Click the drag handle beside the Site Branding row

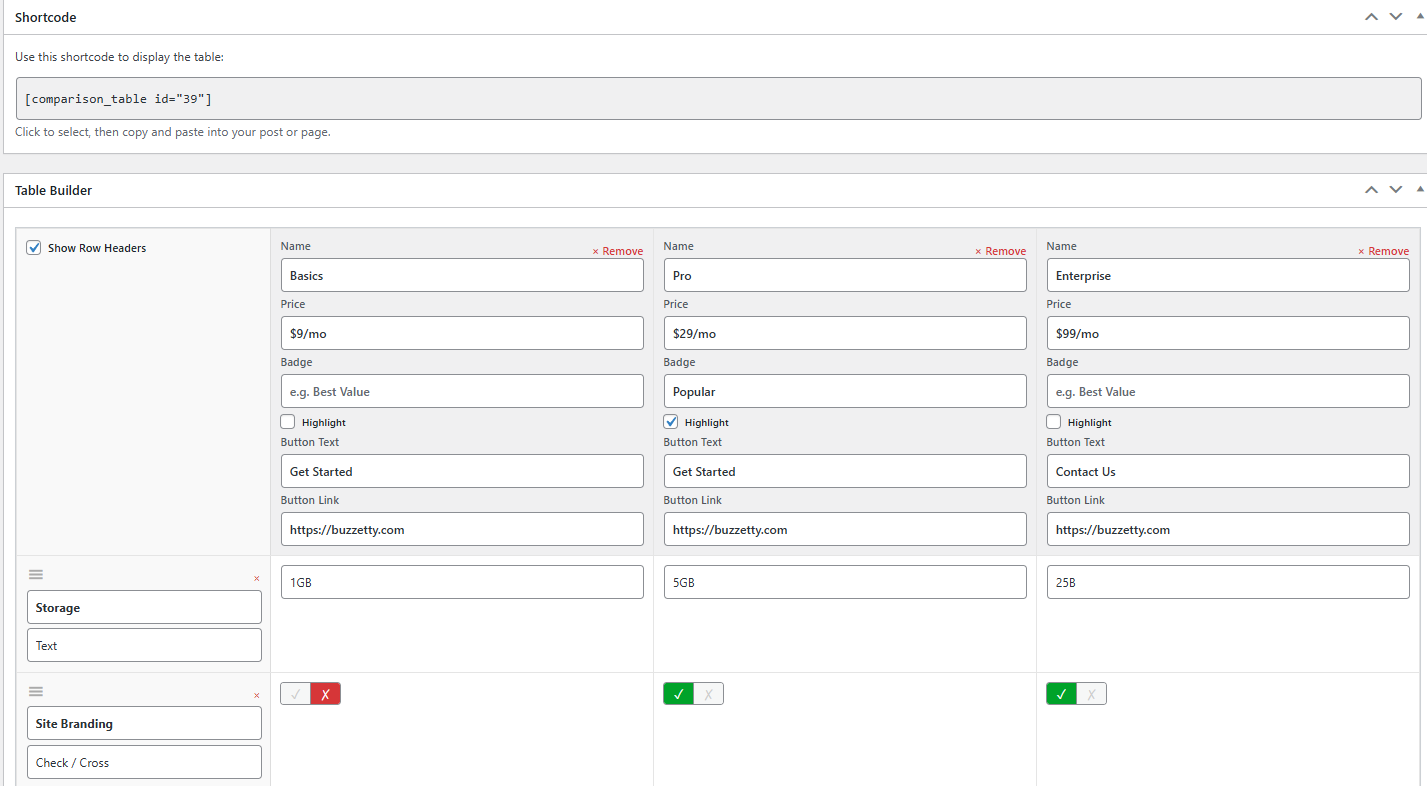click(x=36, y=691)
